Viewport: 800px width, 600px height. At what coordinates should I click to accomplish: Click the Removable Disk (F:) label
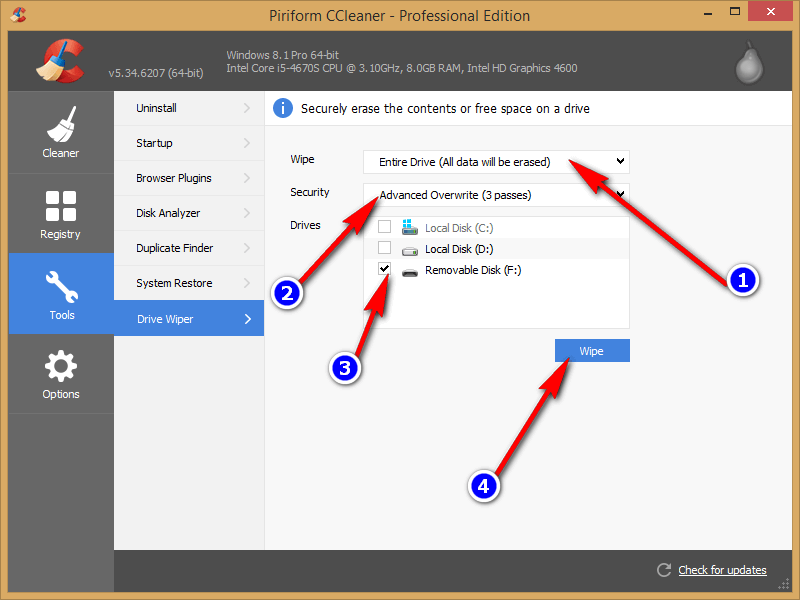coord(473,270)
